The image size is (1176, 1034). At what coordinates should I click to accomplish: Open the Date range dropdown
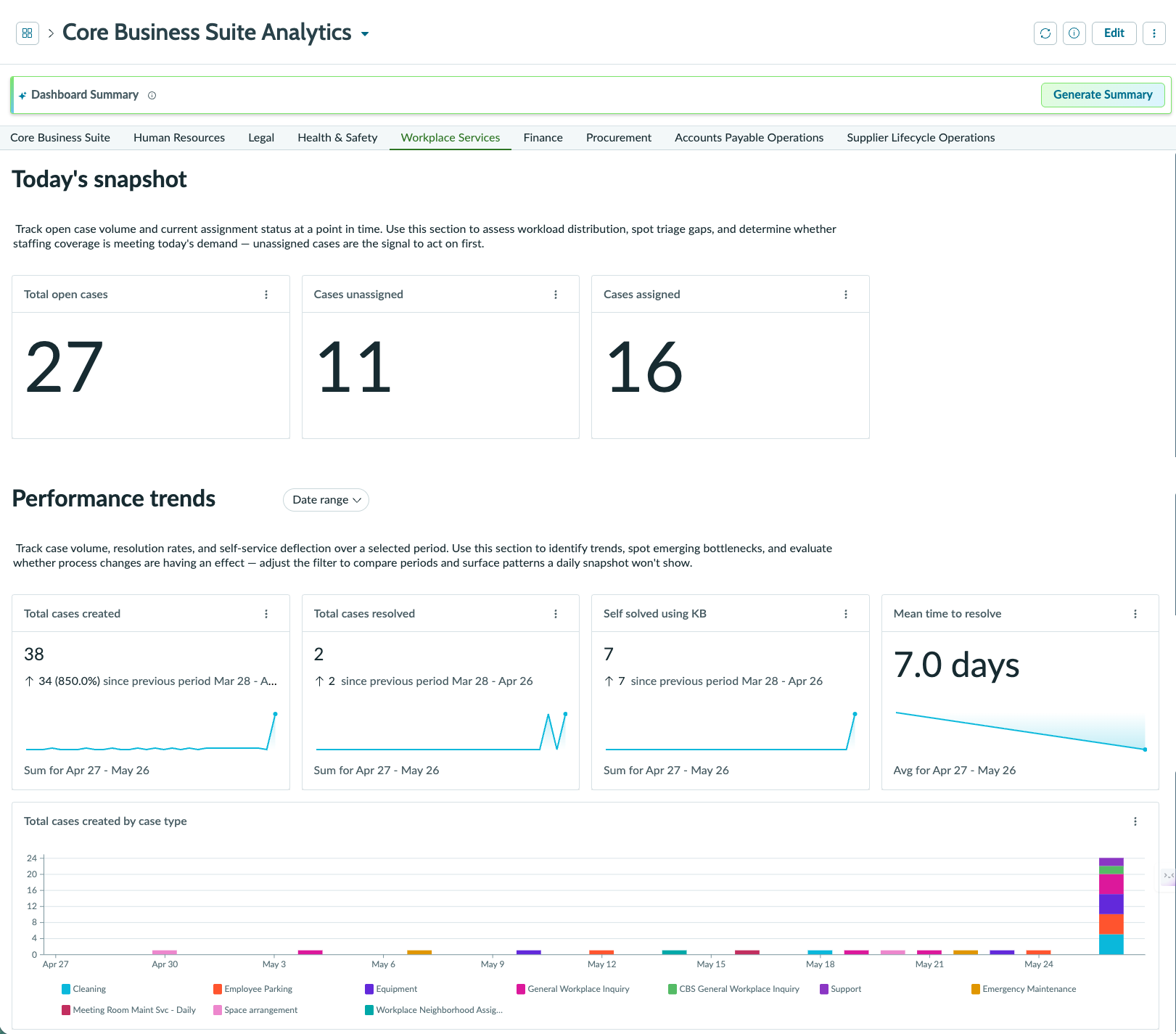pos(326,500)
